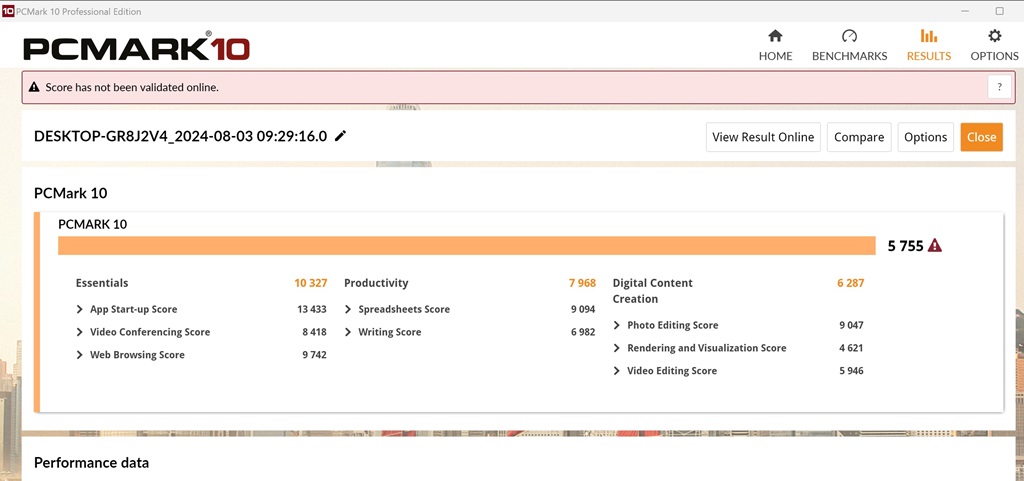Click the Digital Content Creation heading
Screen dimensions: 1024x481
[652, 290]
